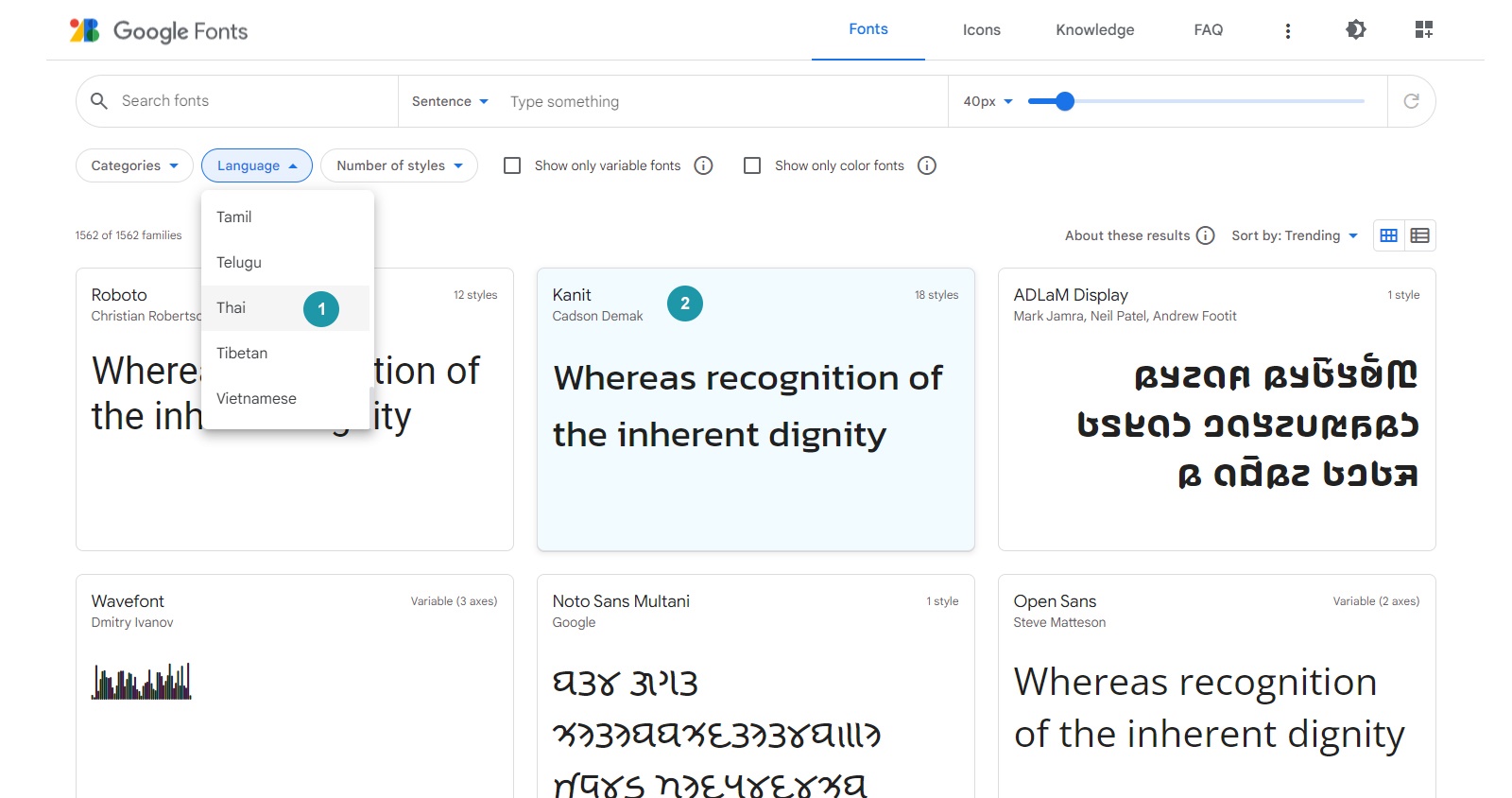Open the three-dot more options menu
Image resolution: width=1512 pixels, height=798 pixels.
tap(1287, 31)
